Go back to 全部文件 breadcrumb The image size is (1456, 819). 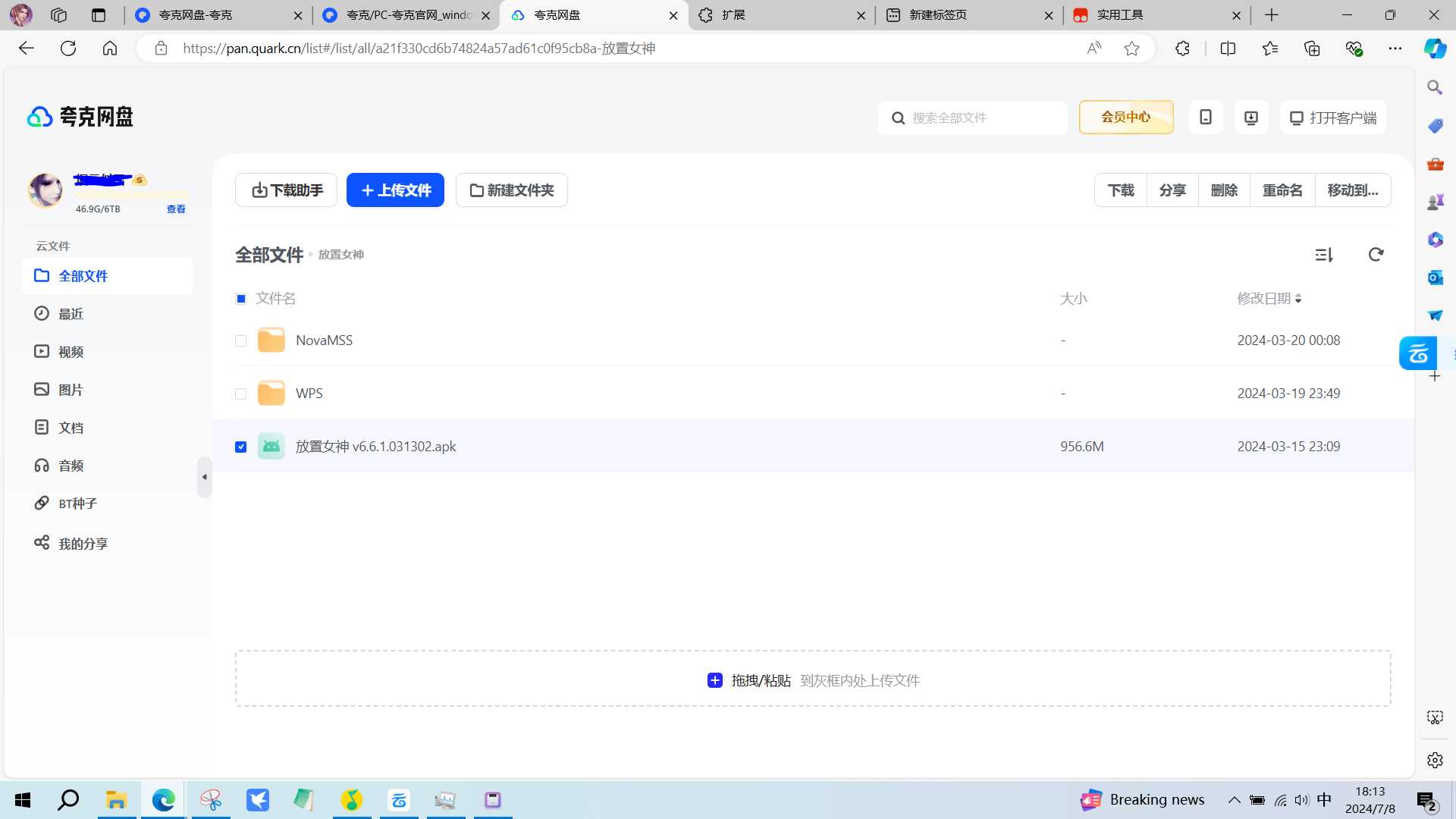pyautogui.click(x=269, y=255)
